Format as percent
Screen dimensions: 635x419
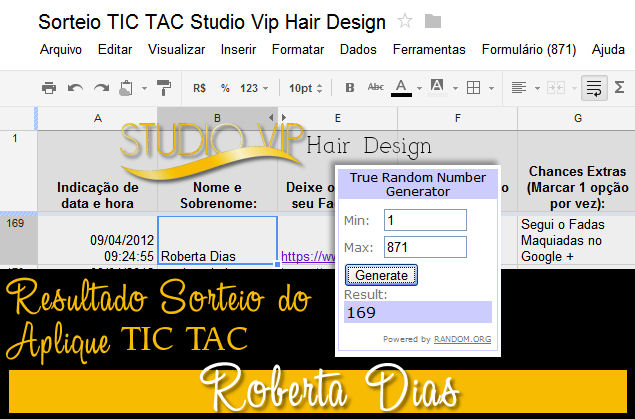(225, 88)
